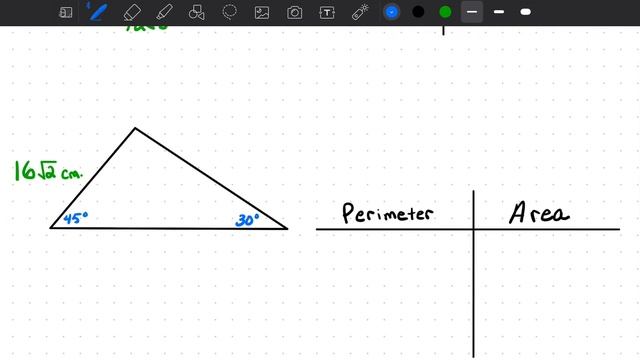Choose the selected blue pen color
The image size is (640, 360).
click(391, 12)
